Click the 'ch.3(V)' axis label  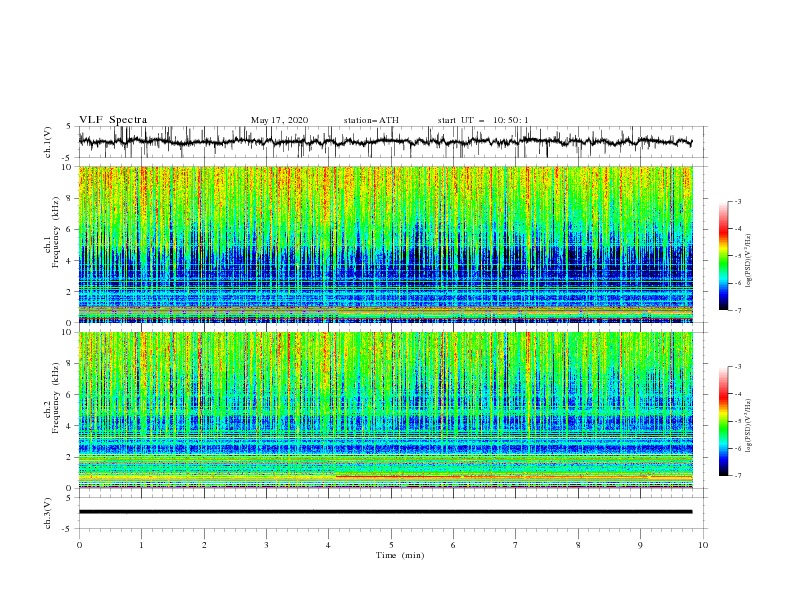click(x=48, y=513)
